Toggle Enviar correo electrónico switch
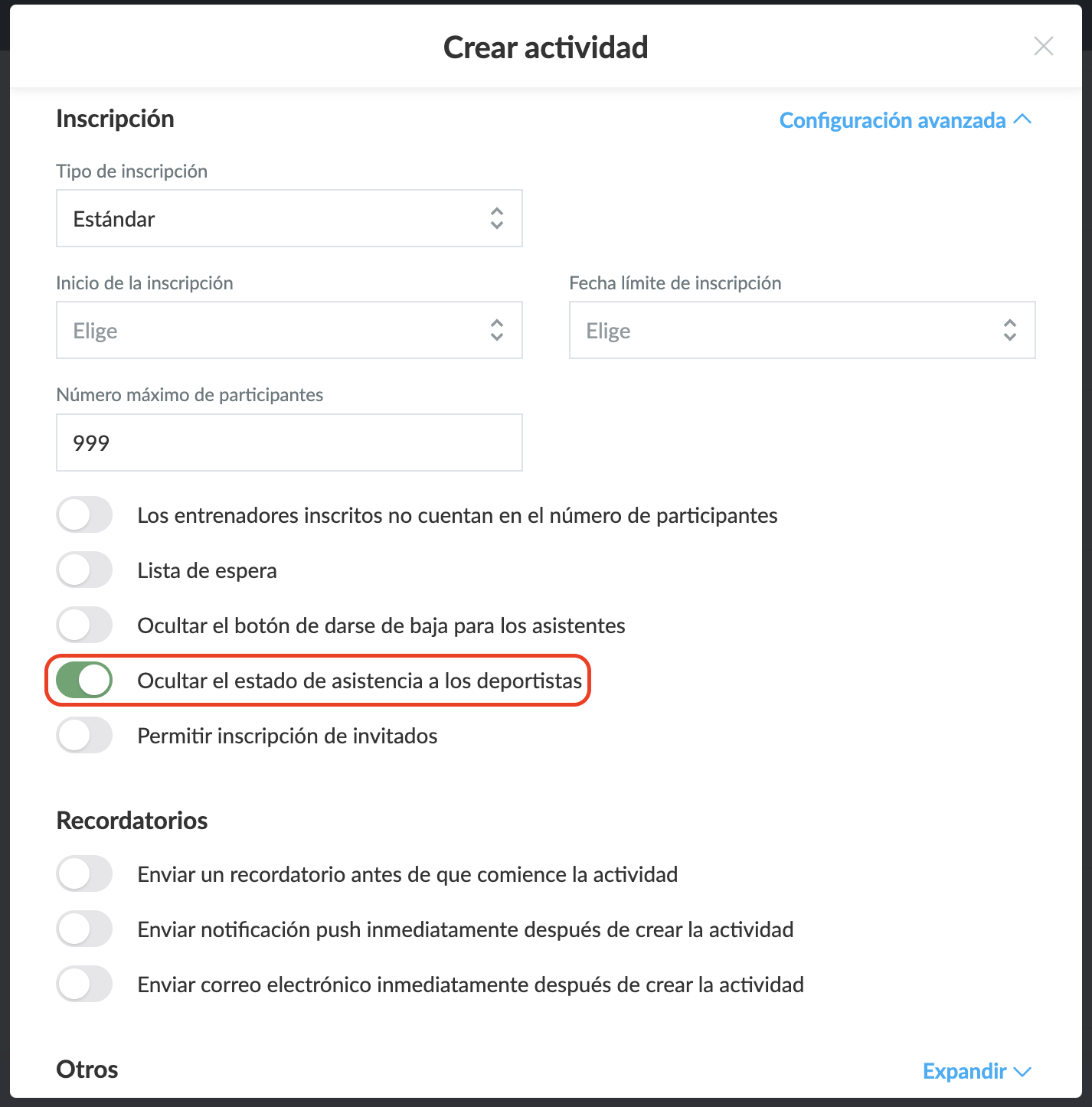 point(84,985)
